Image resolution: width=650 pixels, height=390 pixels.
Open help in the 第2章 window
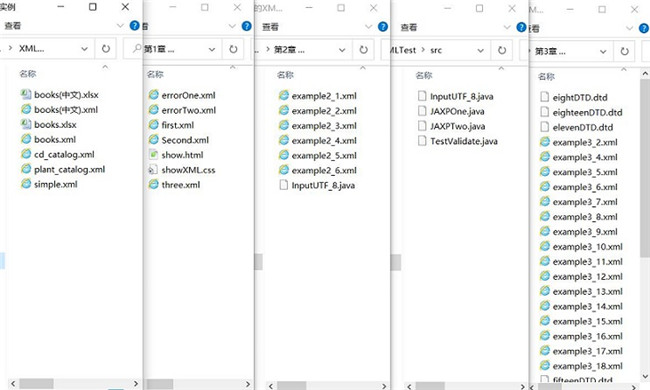[x=383, y=27]
